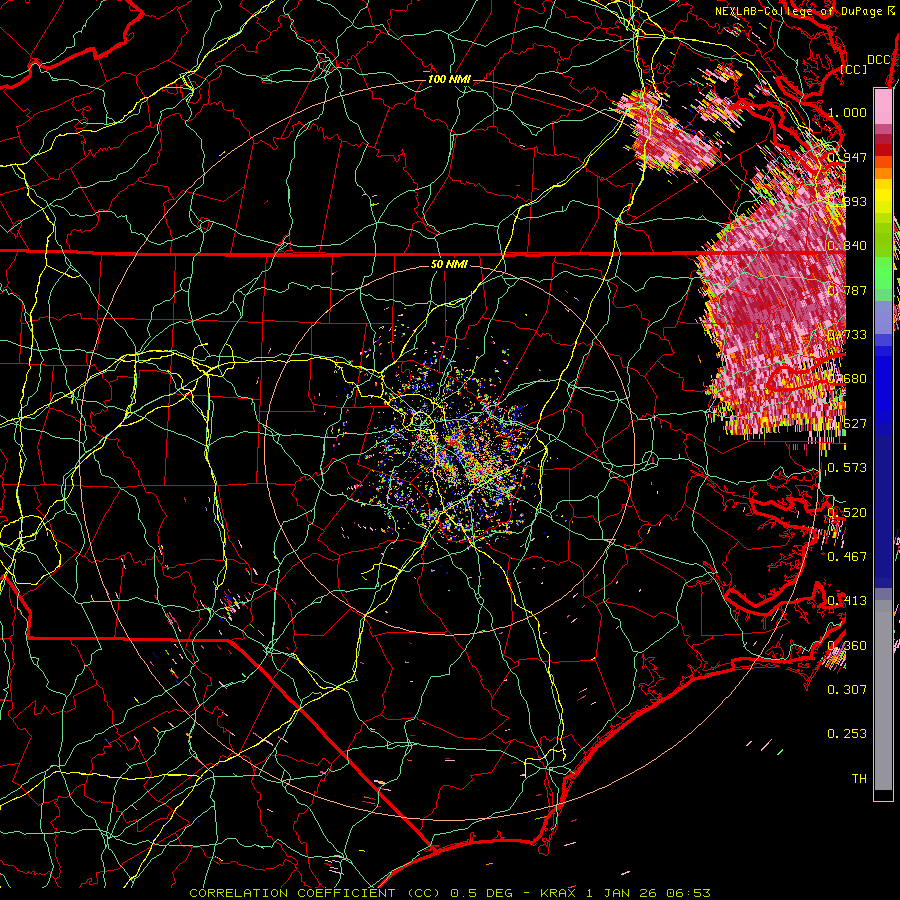Click the "KRAX" station ID in caption
Viewport: 900px width, 900px height.
559,893
